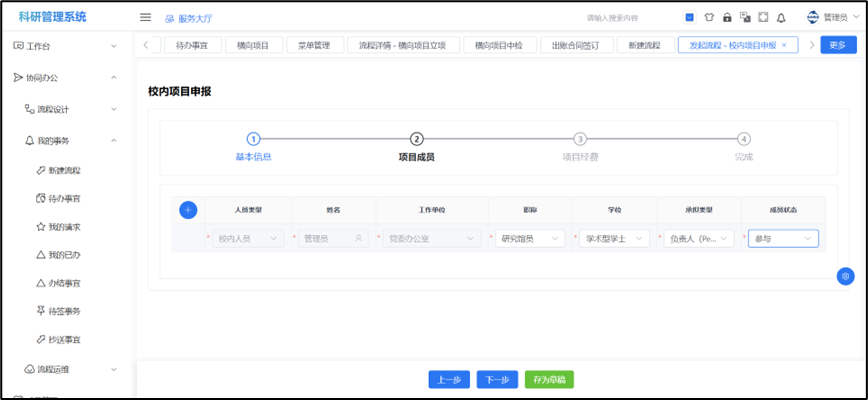Click the 下一步 button
Viewport: 868px width, 400px height.
(x=497, y=379)
